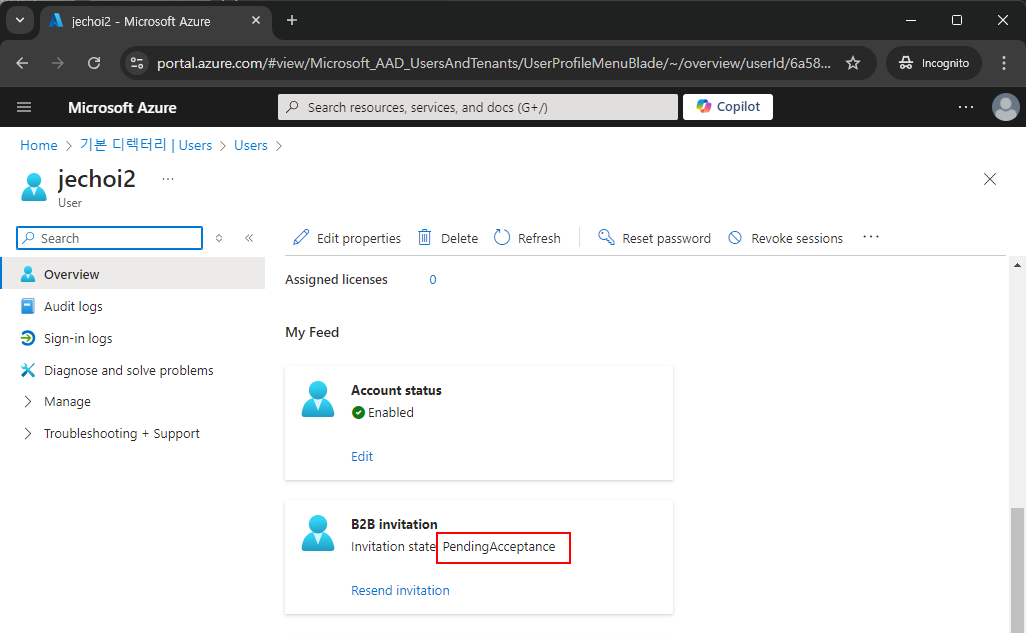Click Reset password in the toolbar
Image resolution: width=1026 pixels, height=633 pixels.
654,238
